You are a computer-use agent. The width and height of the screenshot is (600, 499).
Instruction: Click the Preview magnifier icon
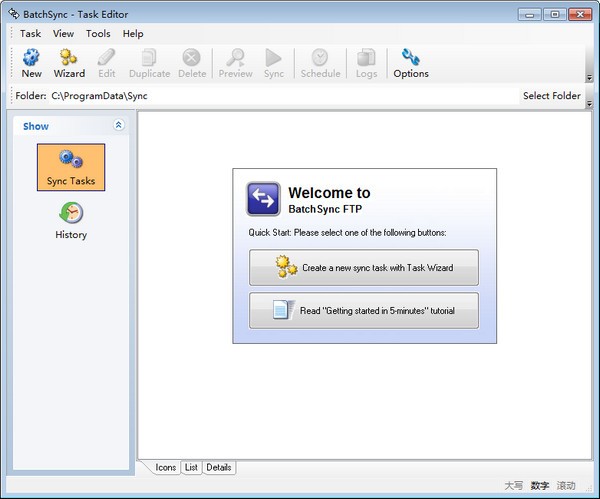[235, 62]
